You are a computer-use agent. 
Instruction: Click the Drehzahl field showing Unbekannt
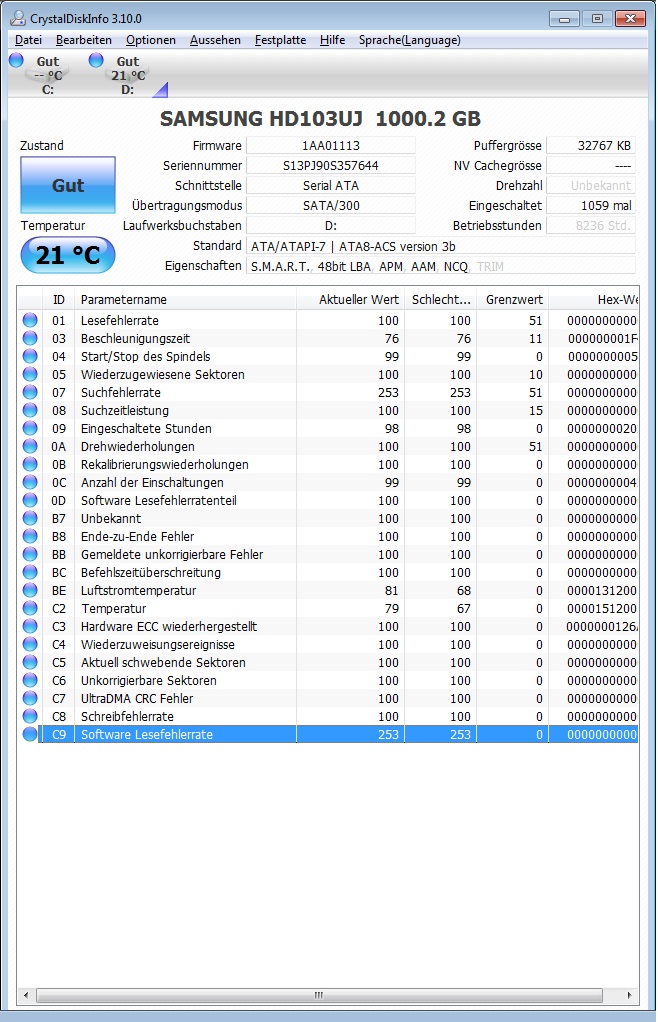tap(591, 185)
